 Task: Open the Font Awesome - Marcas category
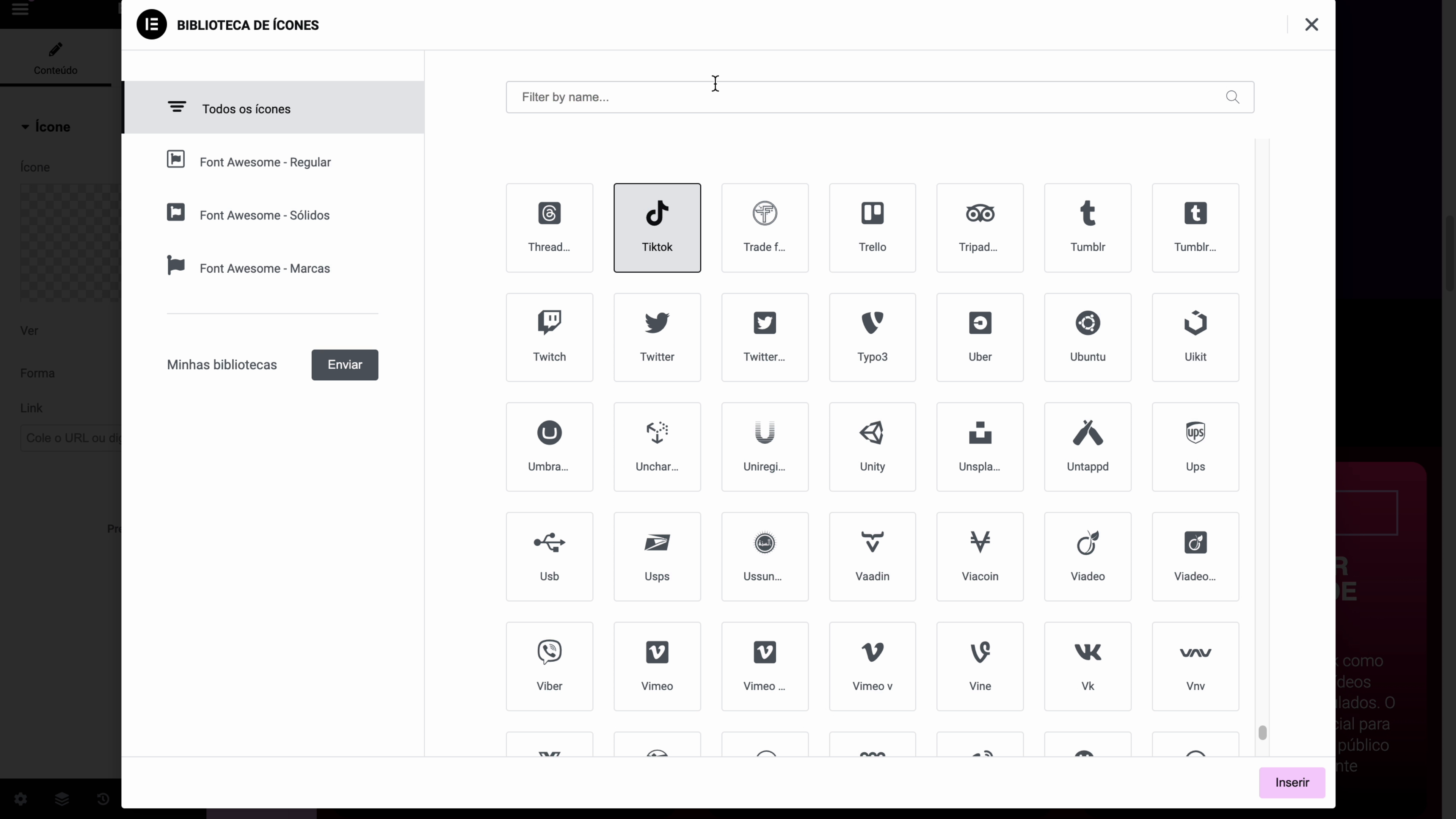pyautogui.click(x=265, y=267)
